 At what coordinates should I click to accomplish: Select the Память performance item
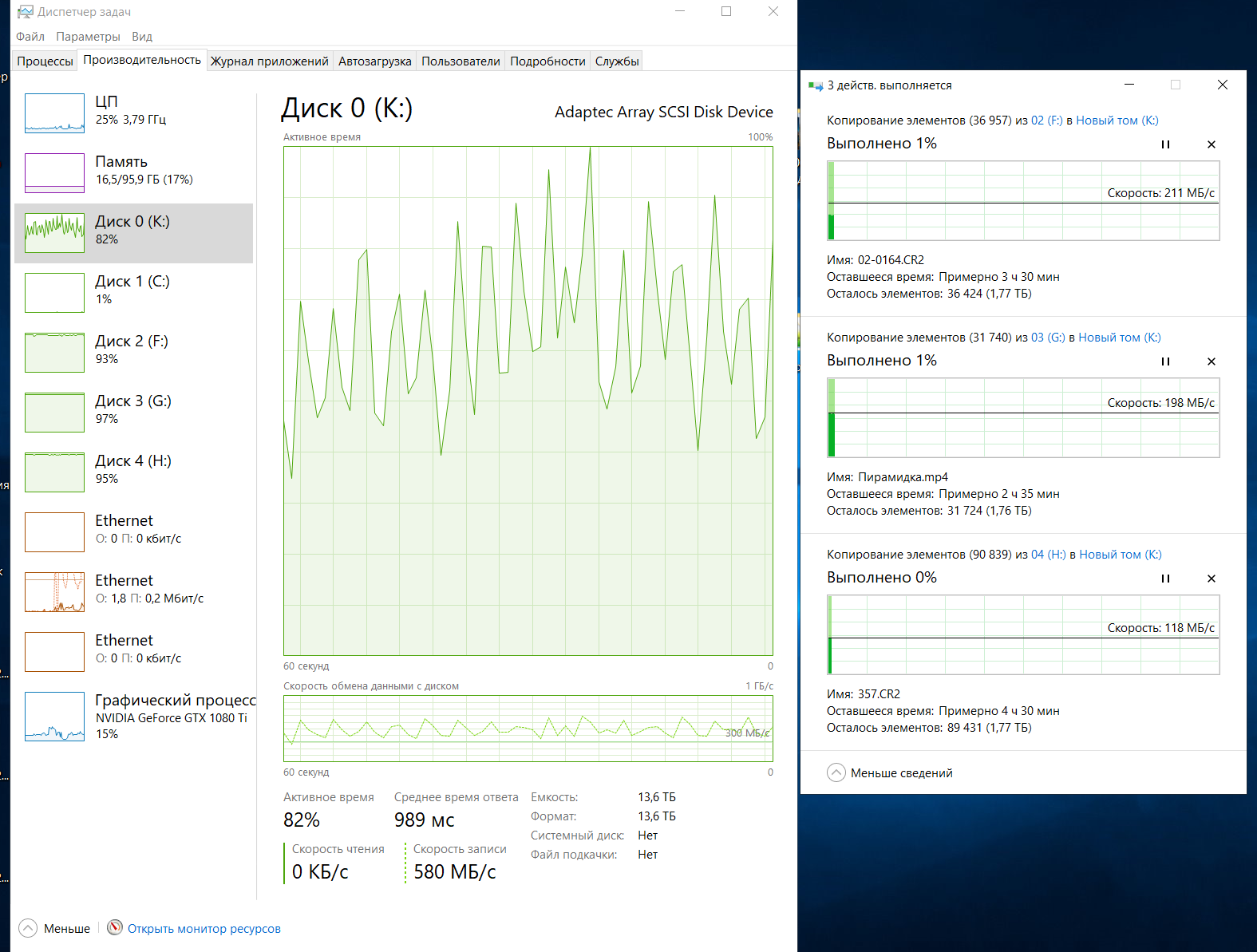point(133,172)
